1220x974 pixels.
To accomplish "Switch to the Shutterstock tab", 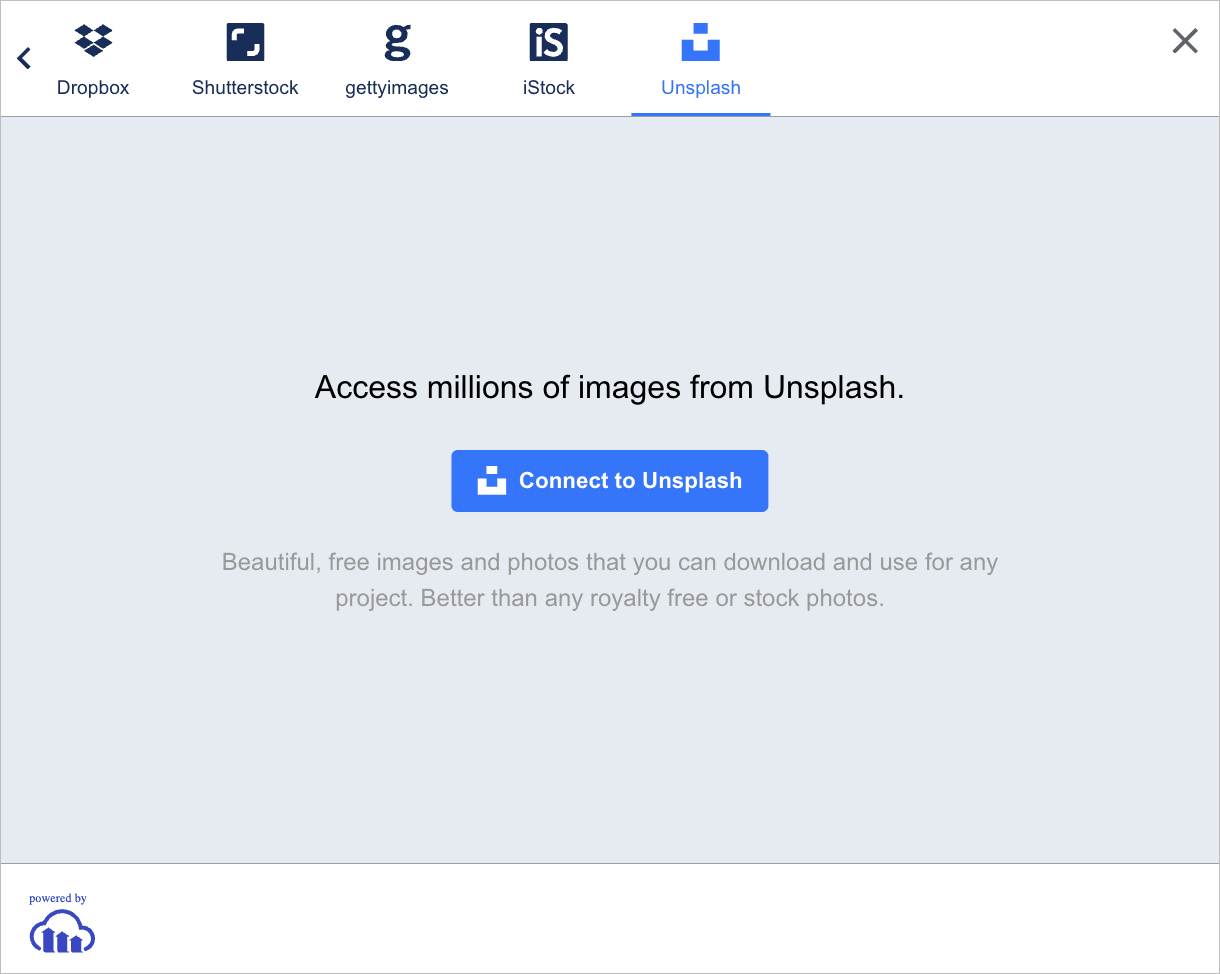I will coord(245,60).
